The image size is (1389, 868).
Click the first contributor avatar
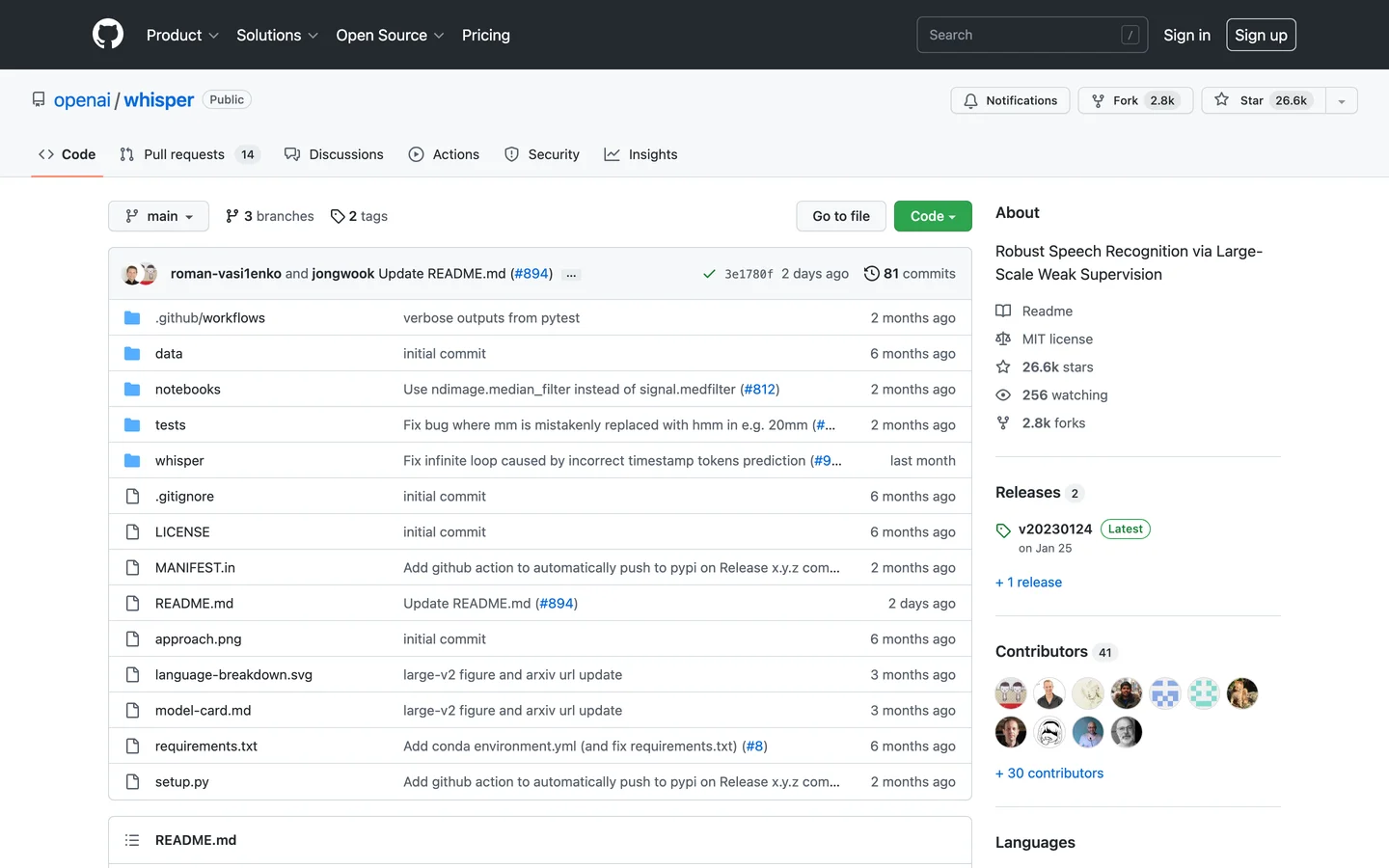(1011, 693)
